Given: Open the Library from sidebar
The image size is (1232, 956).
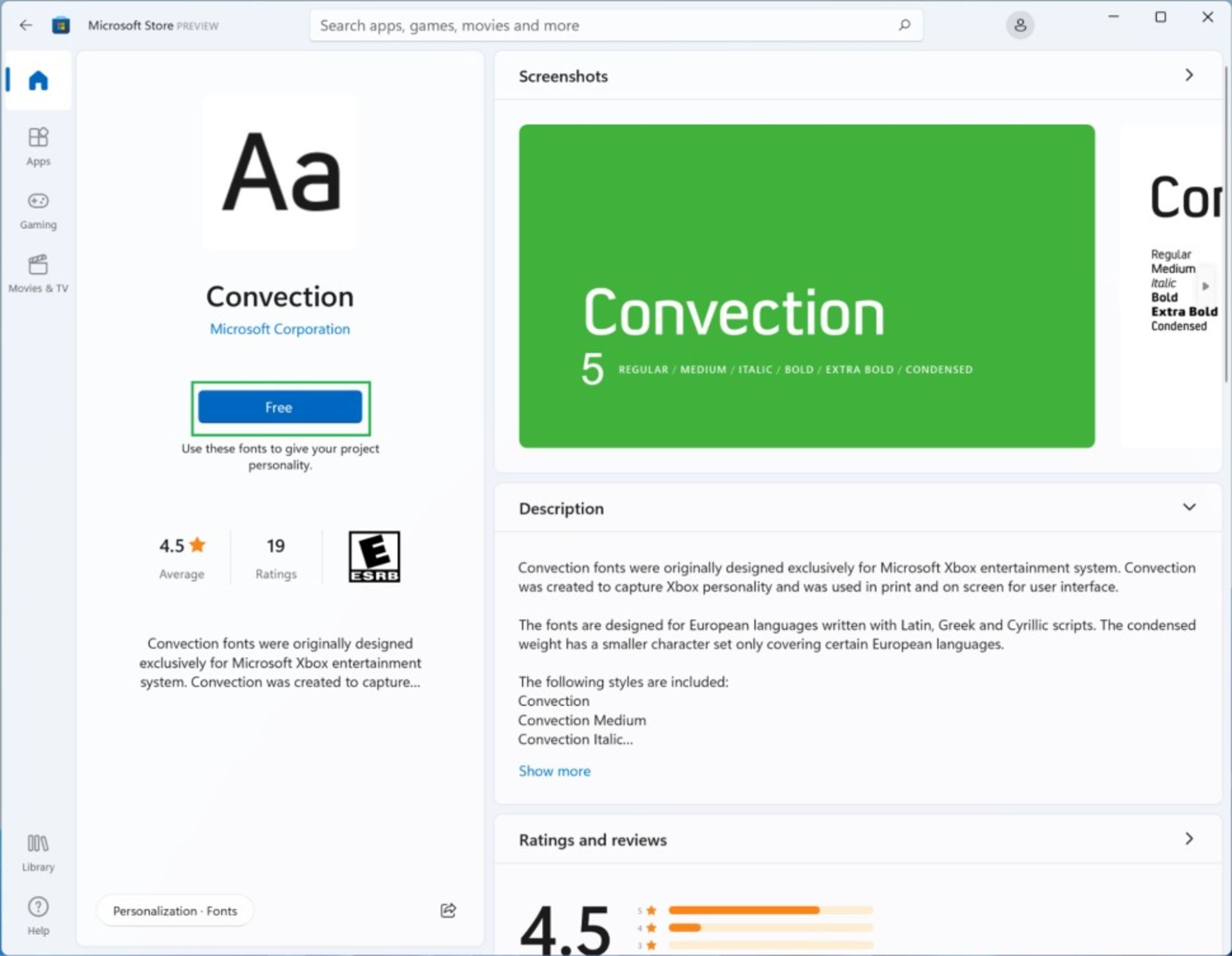Looking at the screenshot, I should coord(38,852).
